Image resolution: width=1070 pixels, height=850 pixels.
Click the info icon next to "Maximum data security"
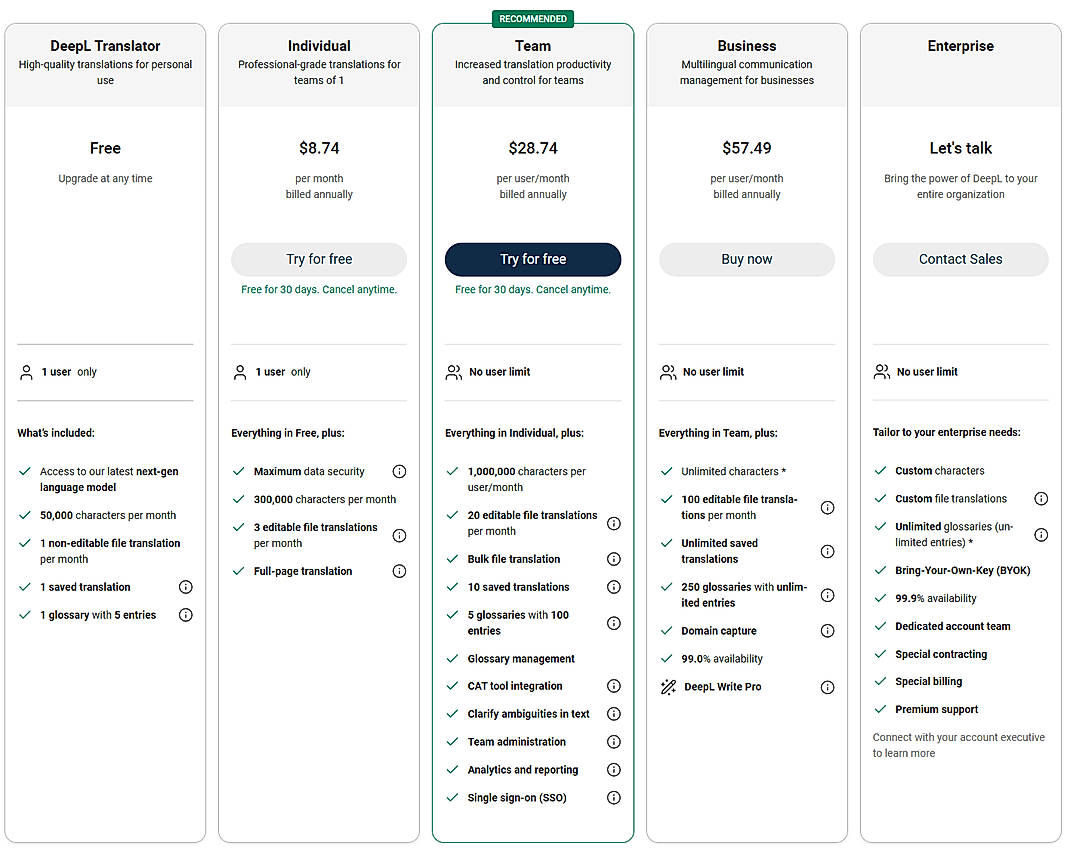[400, 471]
